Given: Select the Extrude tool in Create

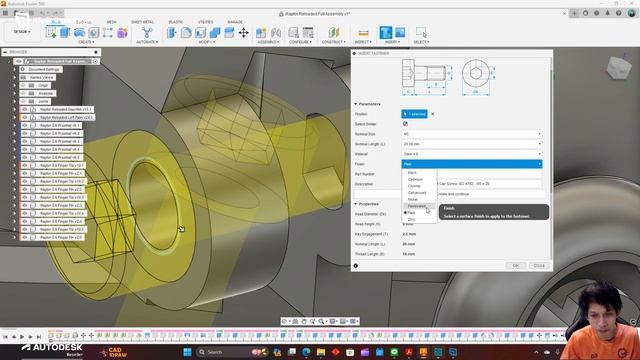Looking at the screenshot, I should click(x=65, y=33).
